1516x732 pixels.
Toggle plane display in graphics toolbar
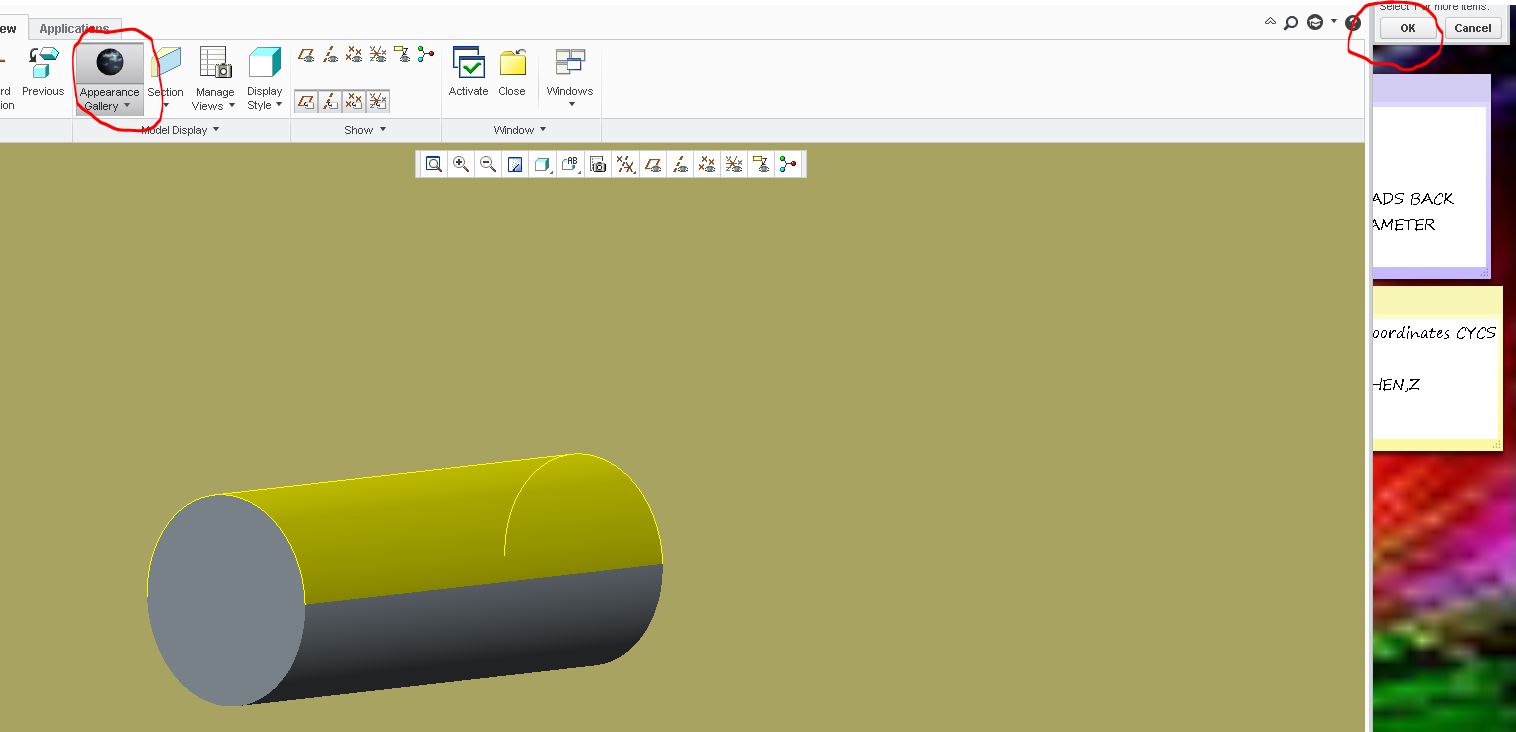pos(653,164)
